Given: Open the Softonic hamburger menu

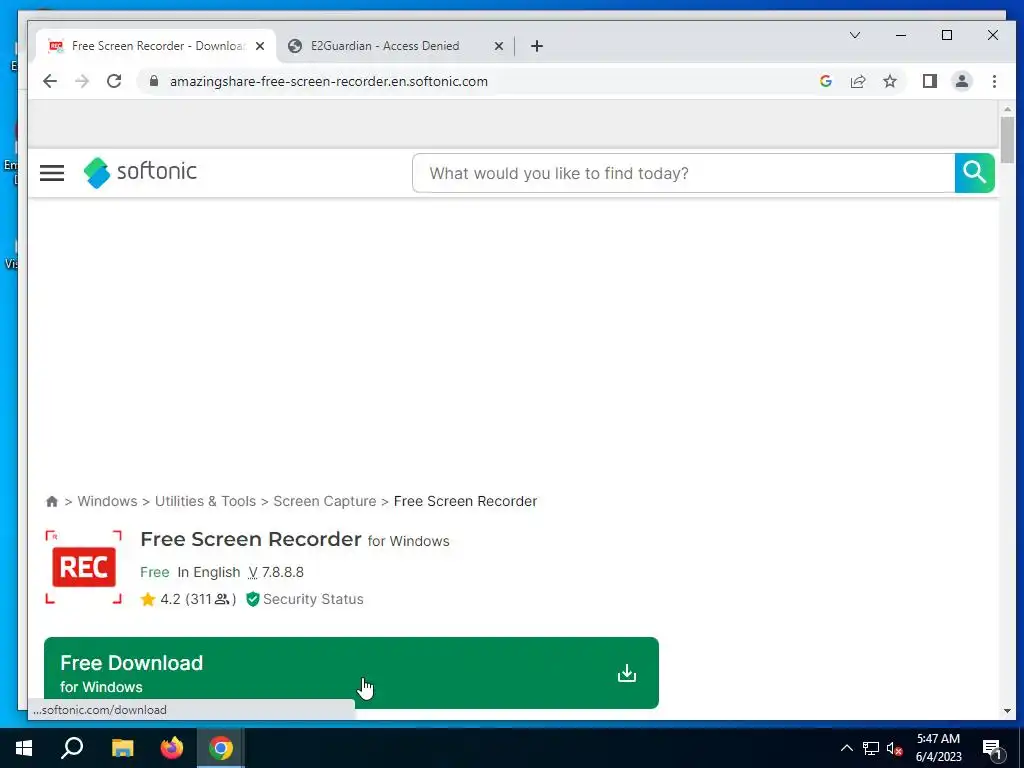Looking at the screenshot, I should 52,173.
